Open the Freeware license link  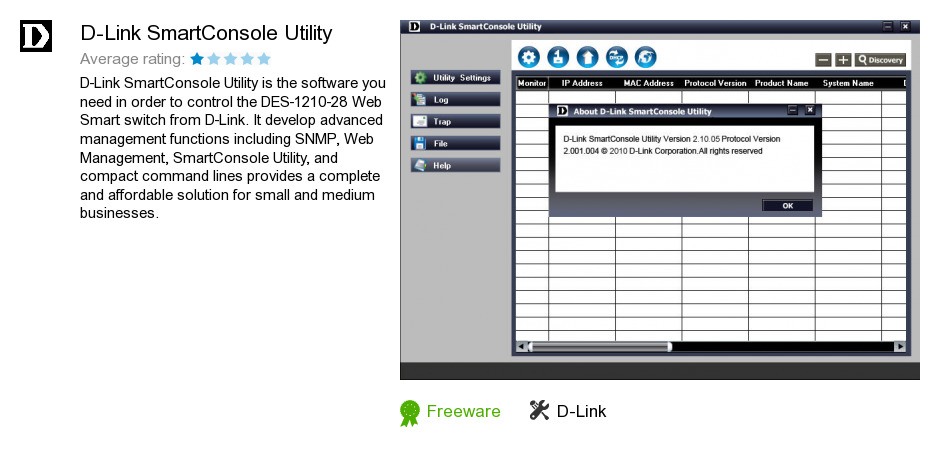tap(463, 411)
